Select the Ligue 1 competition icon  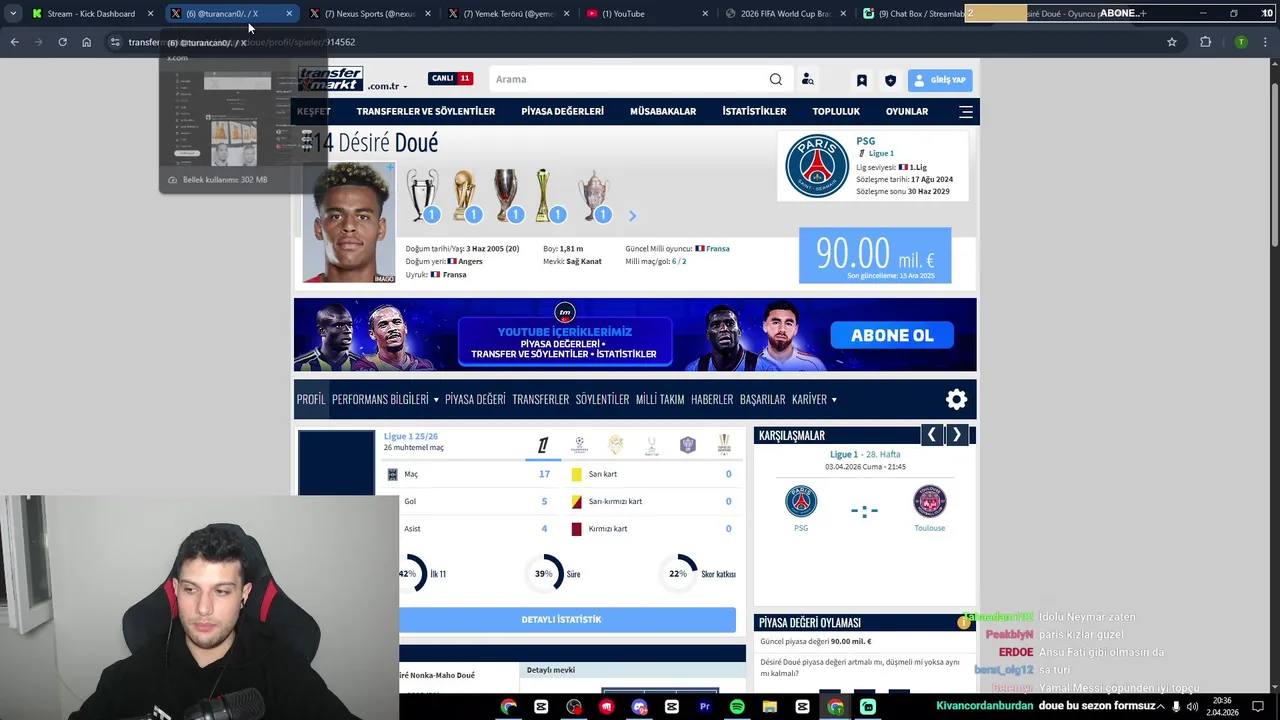click(543, 446)
